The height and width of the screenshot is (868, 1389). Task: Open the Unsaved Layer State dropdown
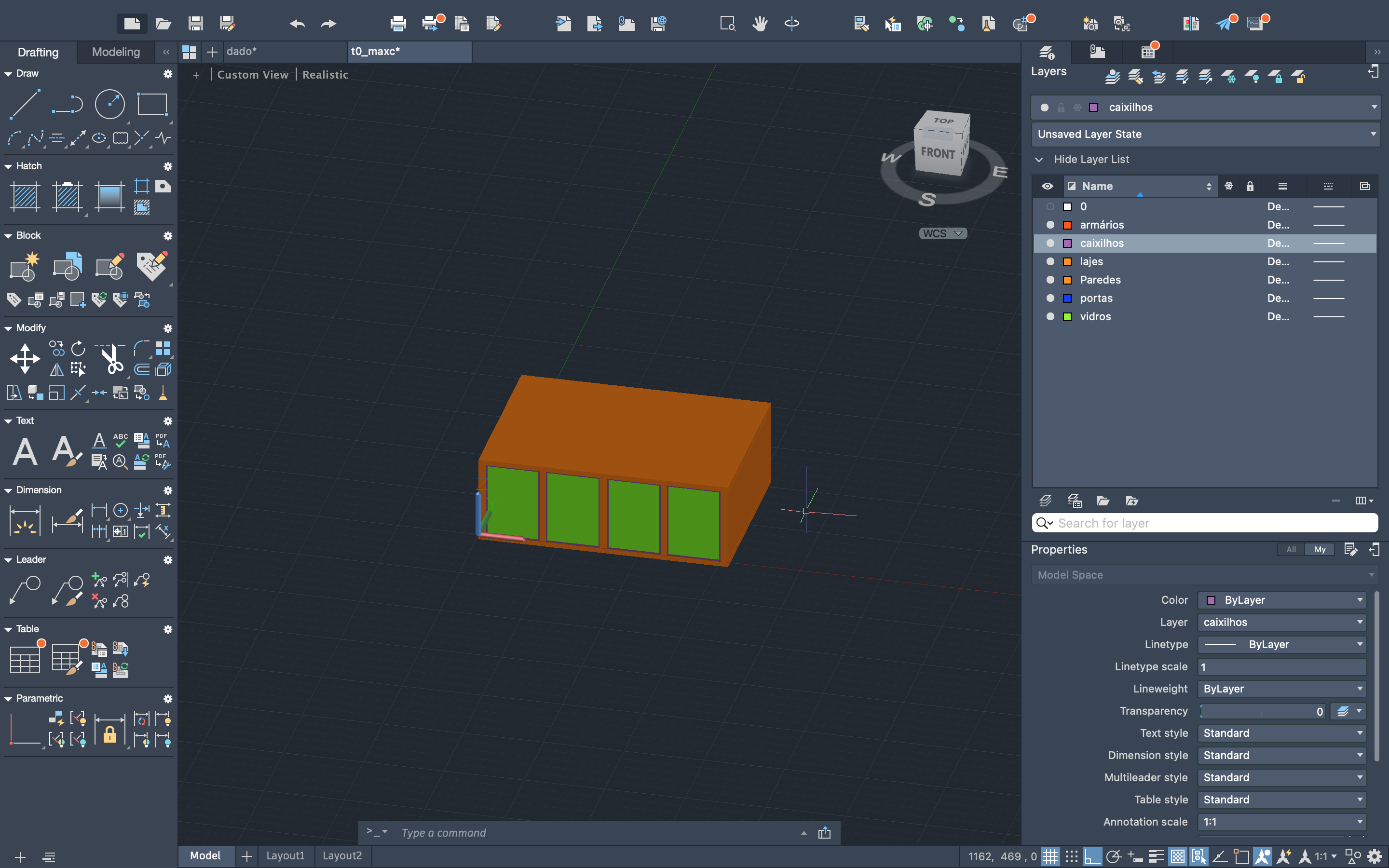pyautogui.click(x=1205, y=135)
